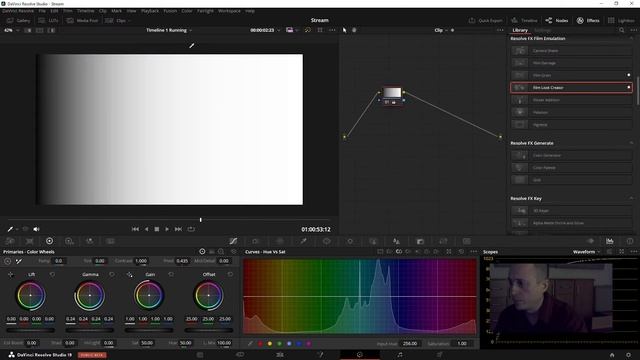Viewport: 640px width, 360px height.
Task: Switch to the Library tab
Action: tap(520, 30)
